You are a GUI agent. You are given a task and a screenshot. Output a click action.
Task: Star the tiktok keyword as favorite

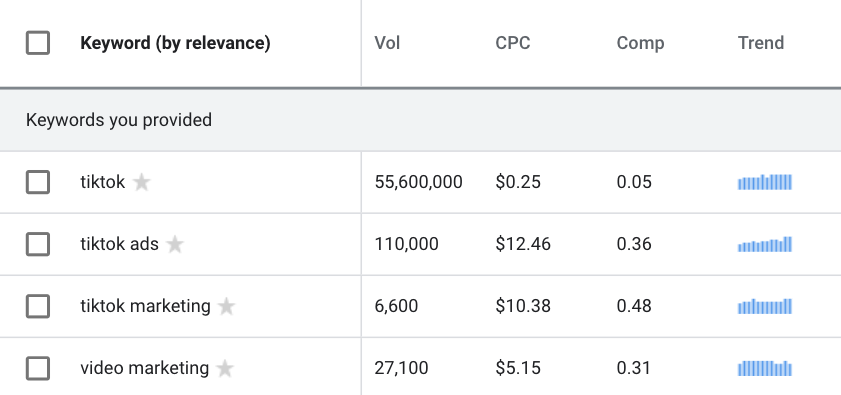142,182
